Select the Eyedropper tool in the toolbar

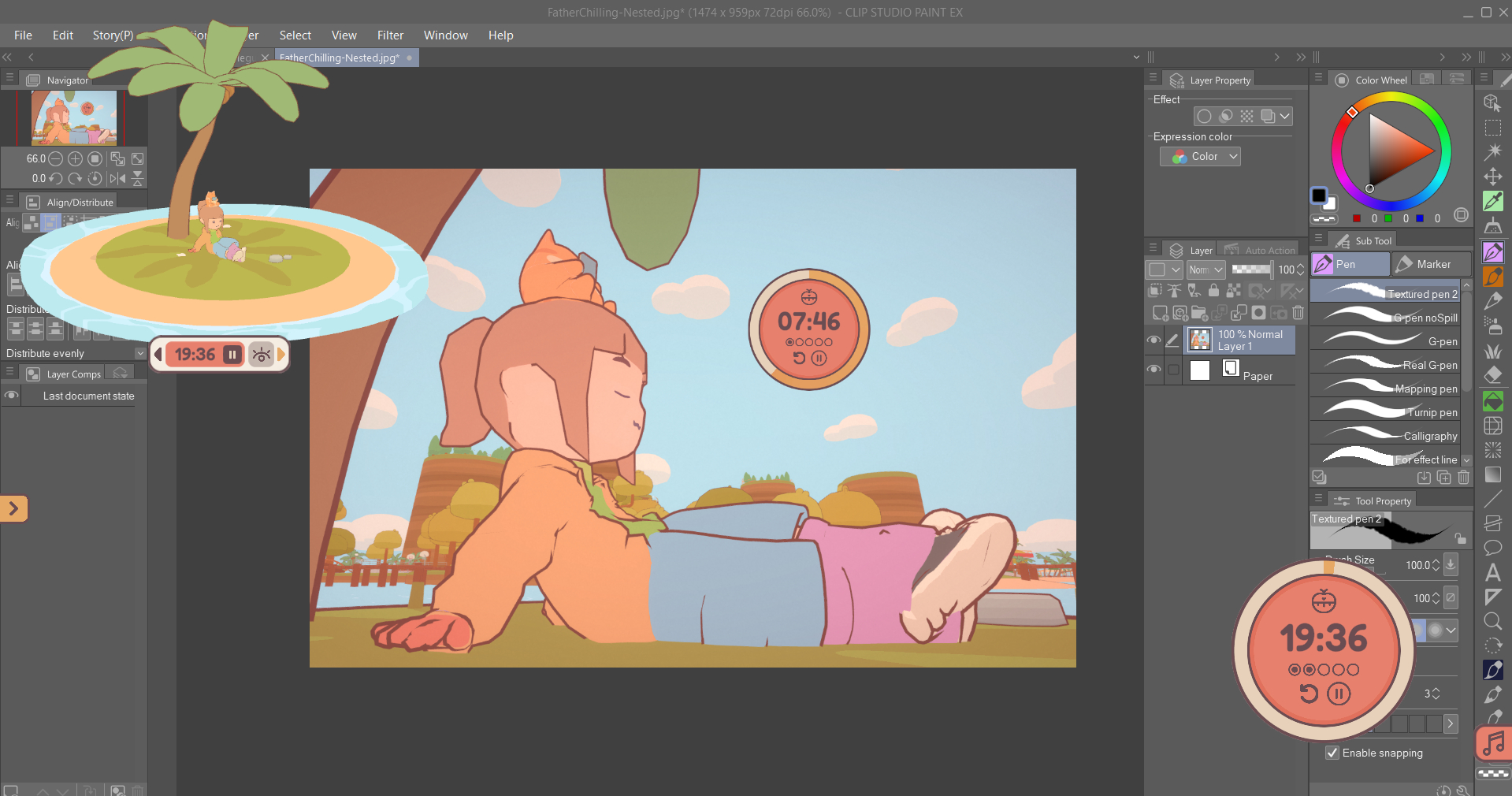tap(1492, 201)
